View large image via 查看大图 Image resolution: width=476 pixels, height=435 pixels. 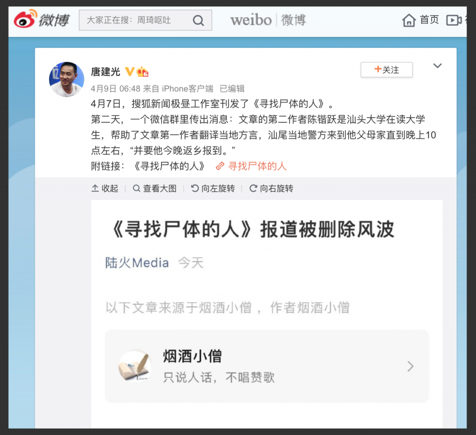154,188
